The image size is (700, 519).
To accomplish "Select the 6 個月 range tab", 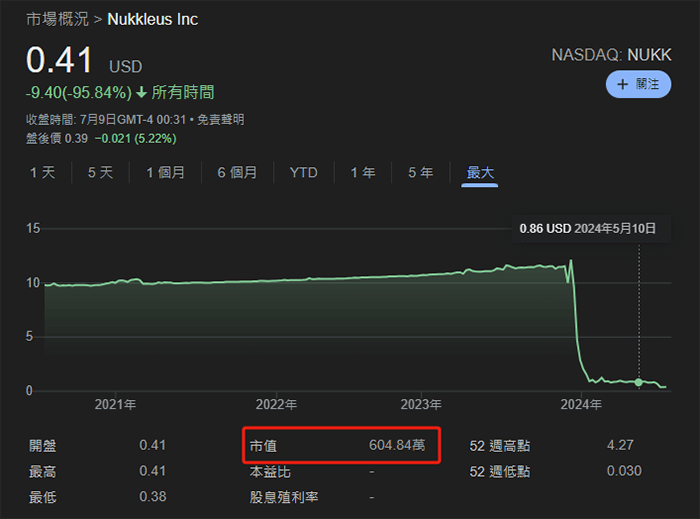I will click(237, 172).
